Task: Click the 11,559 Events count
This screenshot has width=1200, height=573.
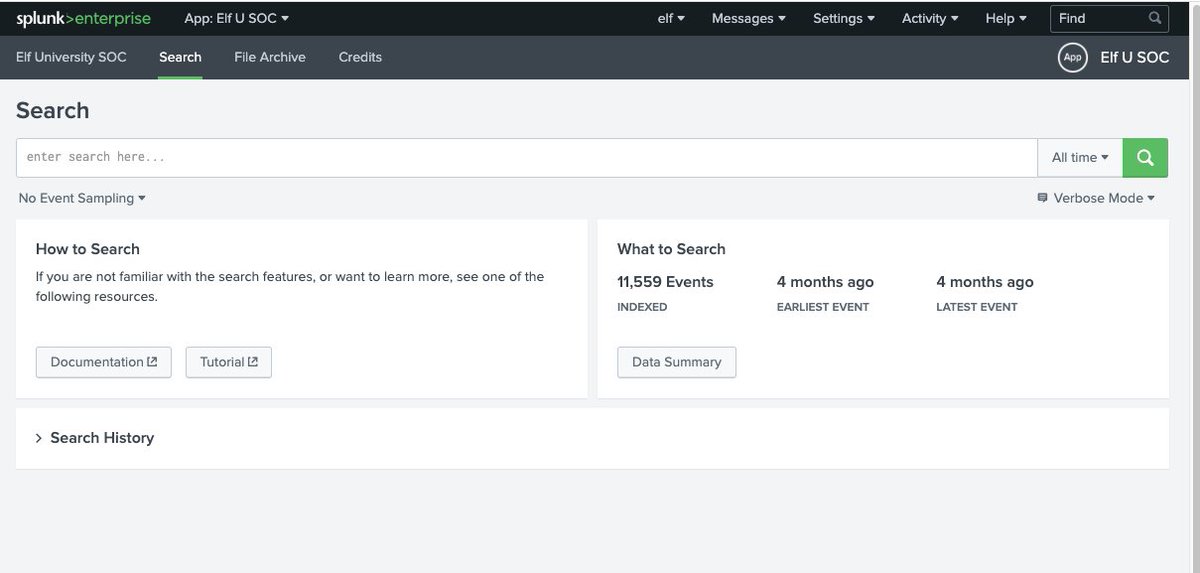Action: pos(665,282)
